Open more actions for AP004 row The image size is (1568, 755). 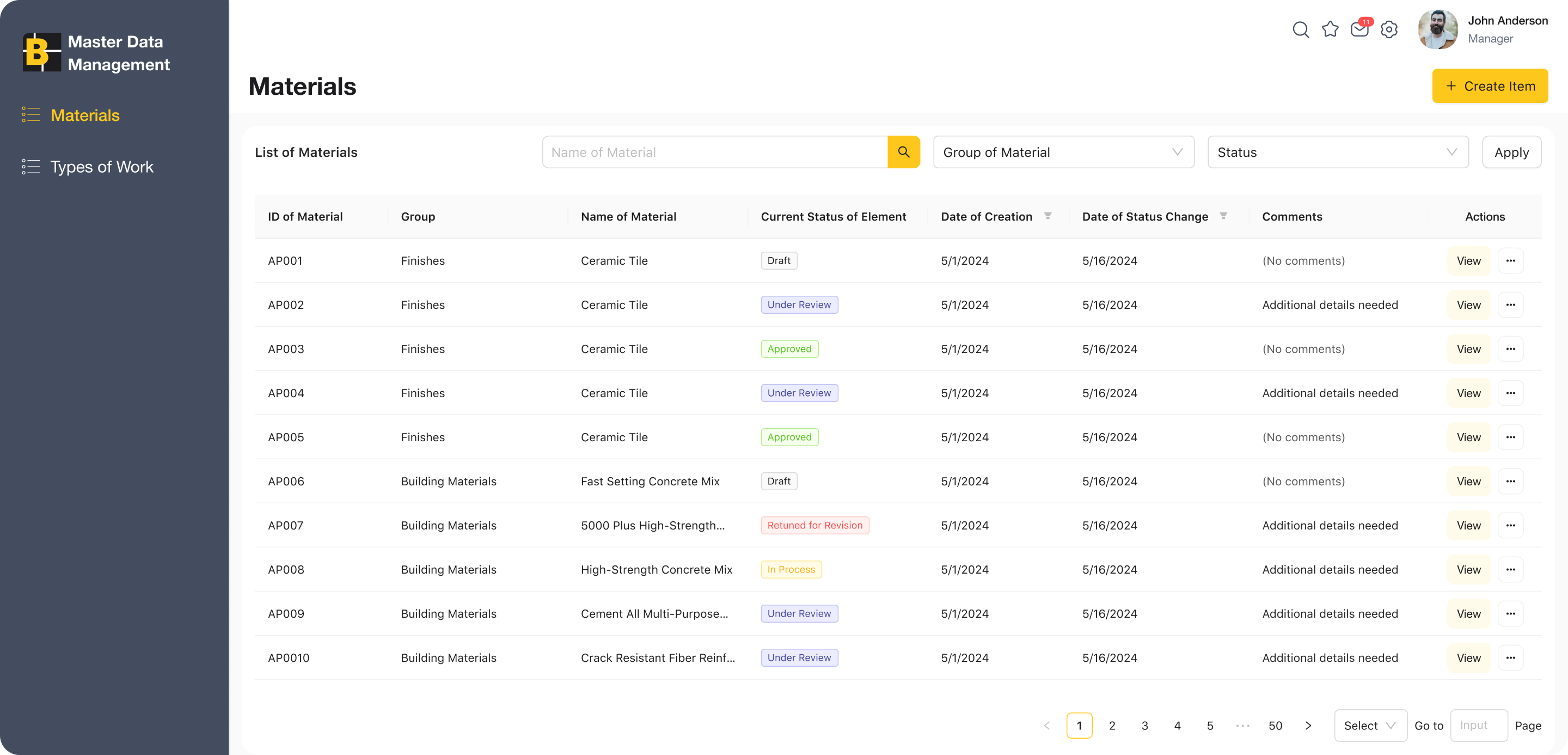pos(1510,393)
